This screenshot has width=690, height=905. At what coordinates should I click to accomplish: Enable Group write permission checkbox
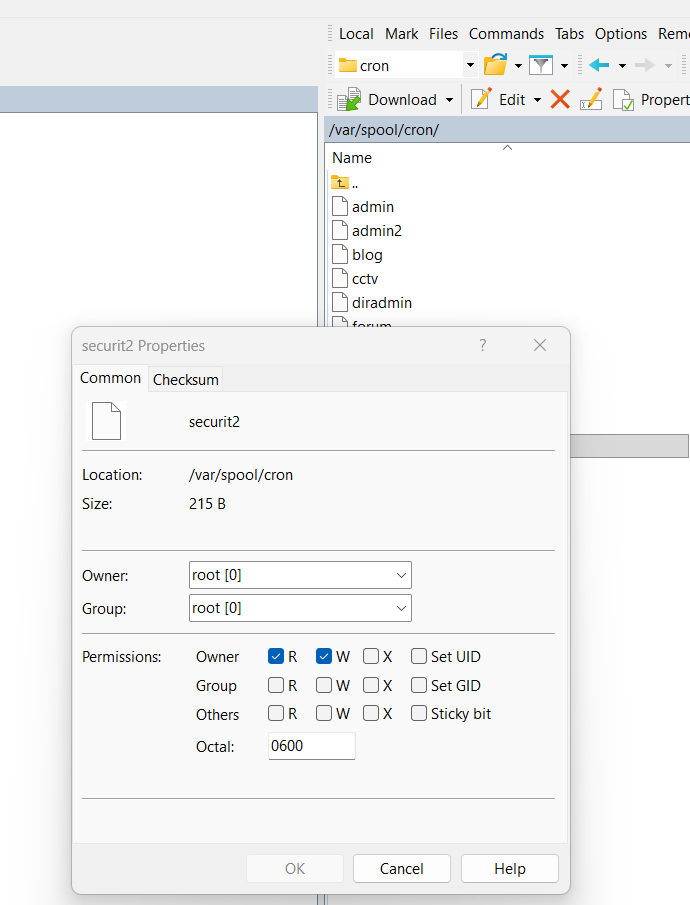(324, 686)
